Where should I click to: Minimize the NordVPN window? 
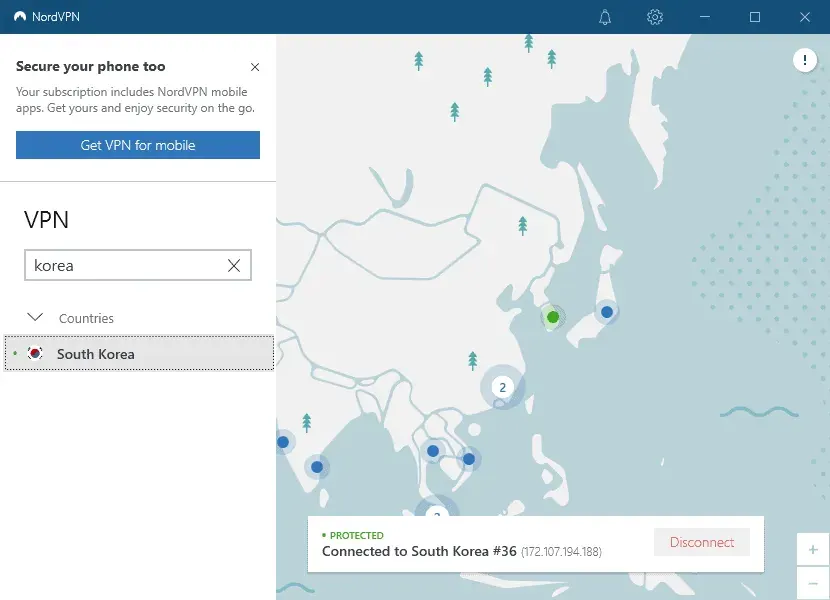705,17
